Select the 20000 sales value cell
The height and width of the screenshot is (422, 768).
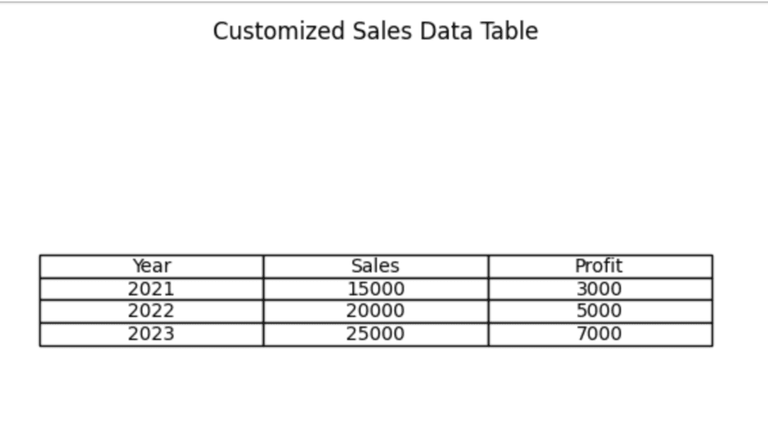pos(375,311)
